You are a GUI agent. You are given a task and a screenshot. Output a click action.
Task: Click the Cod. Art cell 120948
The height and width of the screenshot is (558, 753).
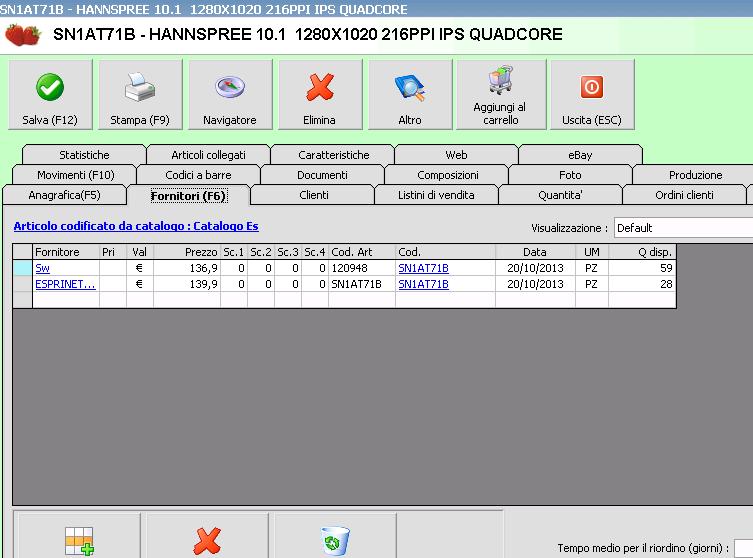click(x=362, y=268)
